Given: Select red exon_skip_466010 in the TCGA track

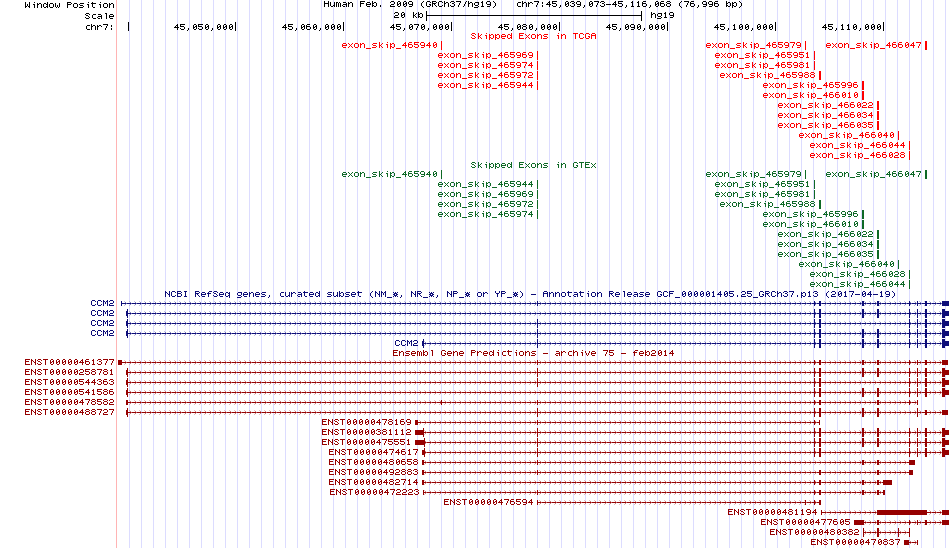Looking at the screenshot, I should tap(810, 95).
